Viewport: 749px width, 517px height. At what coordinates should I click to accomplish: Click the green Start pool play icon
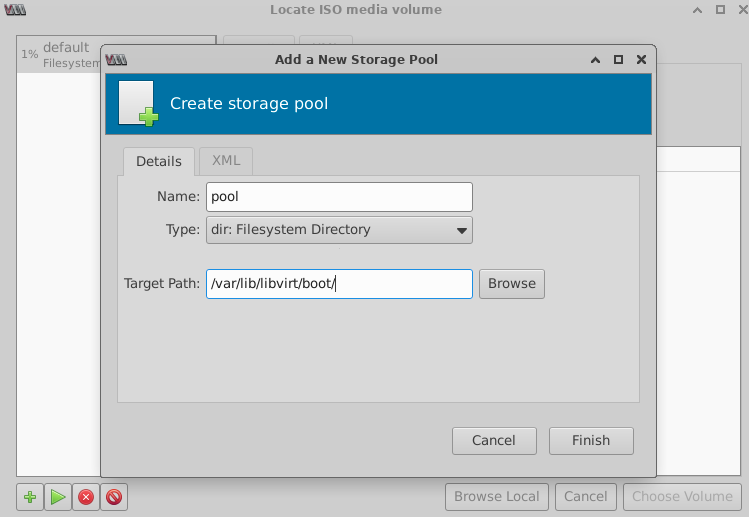click(58, 497)
